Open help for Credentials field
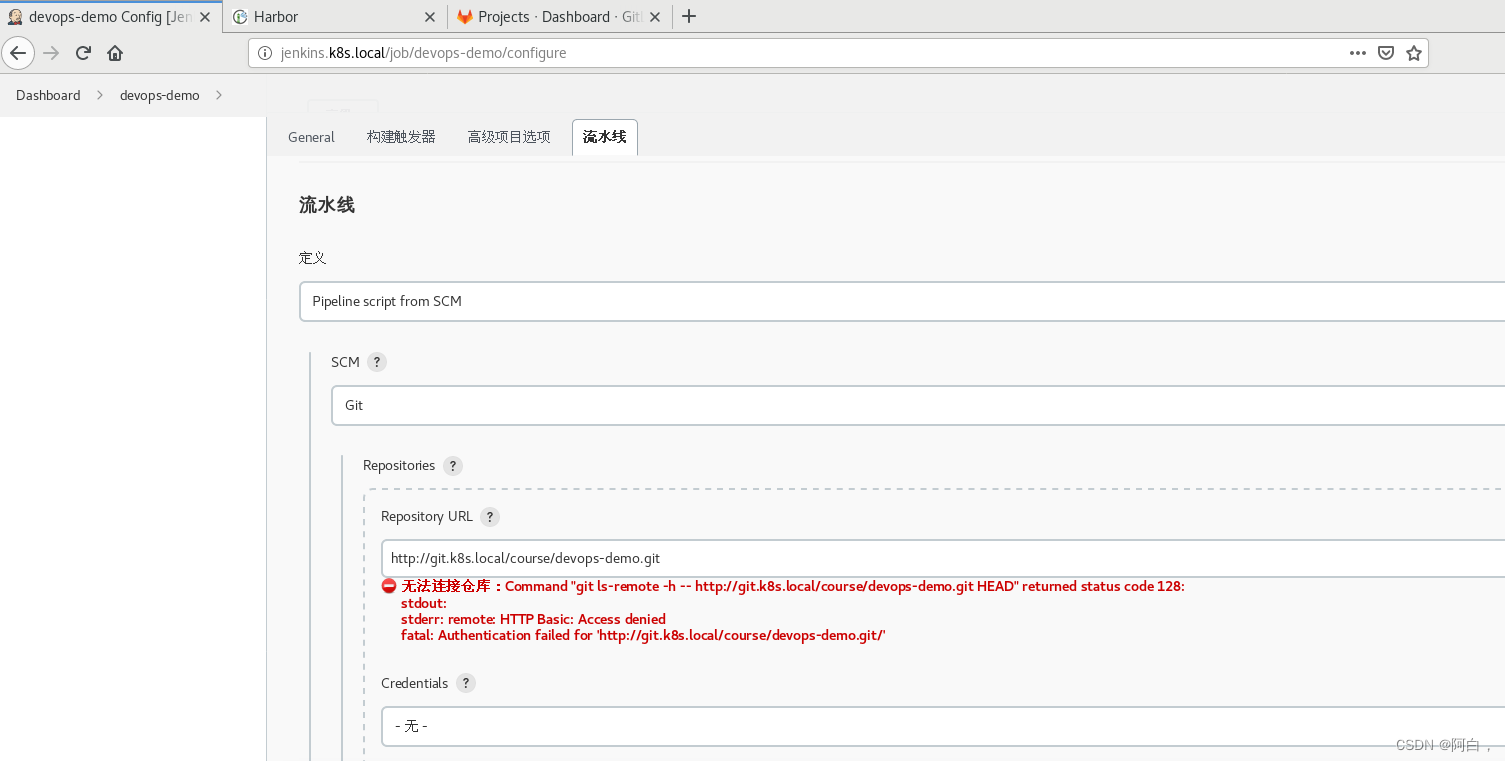The height and width of the screenshot is (761, 1505). tap(466, 683)
